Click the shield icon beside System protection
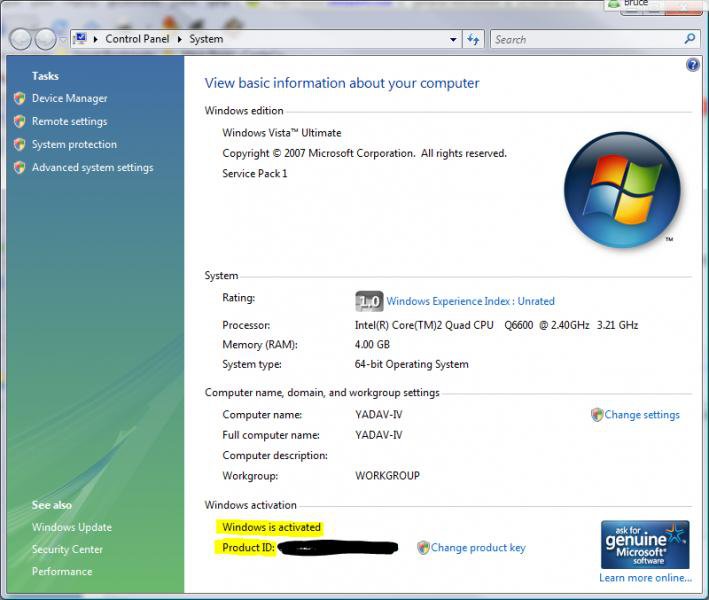 click(x=19, y=144)
